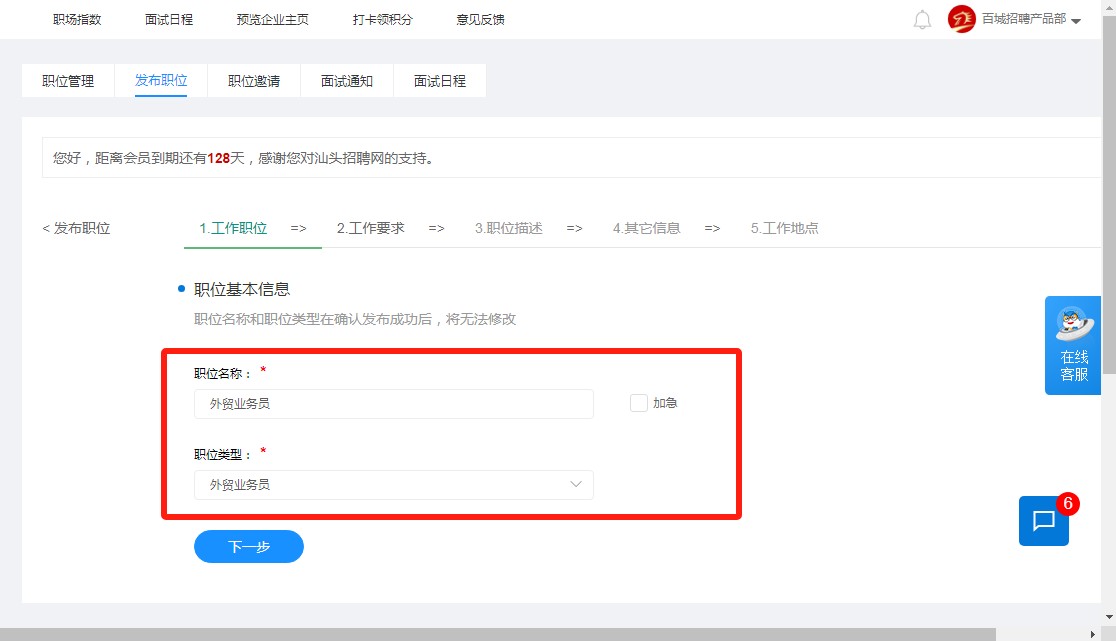This screenshot has width=1116, height=641.
Task: Click the 打卡领积分 link
Action: (382, 20)
